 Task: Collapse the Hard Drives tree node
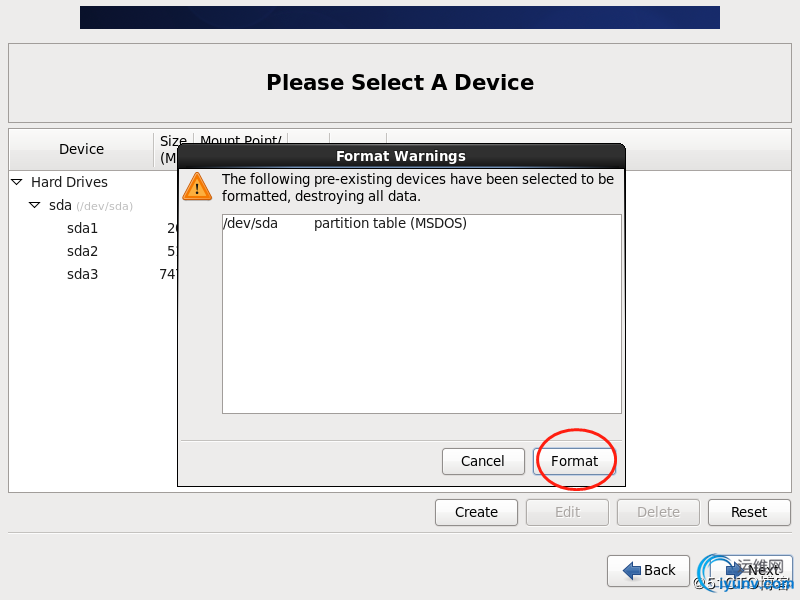(17, 182)
